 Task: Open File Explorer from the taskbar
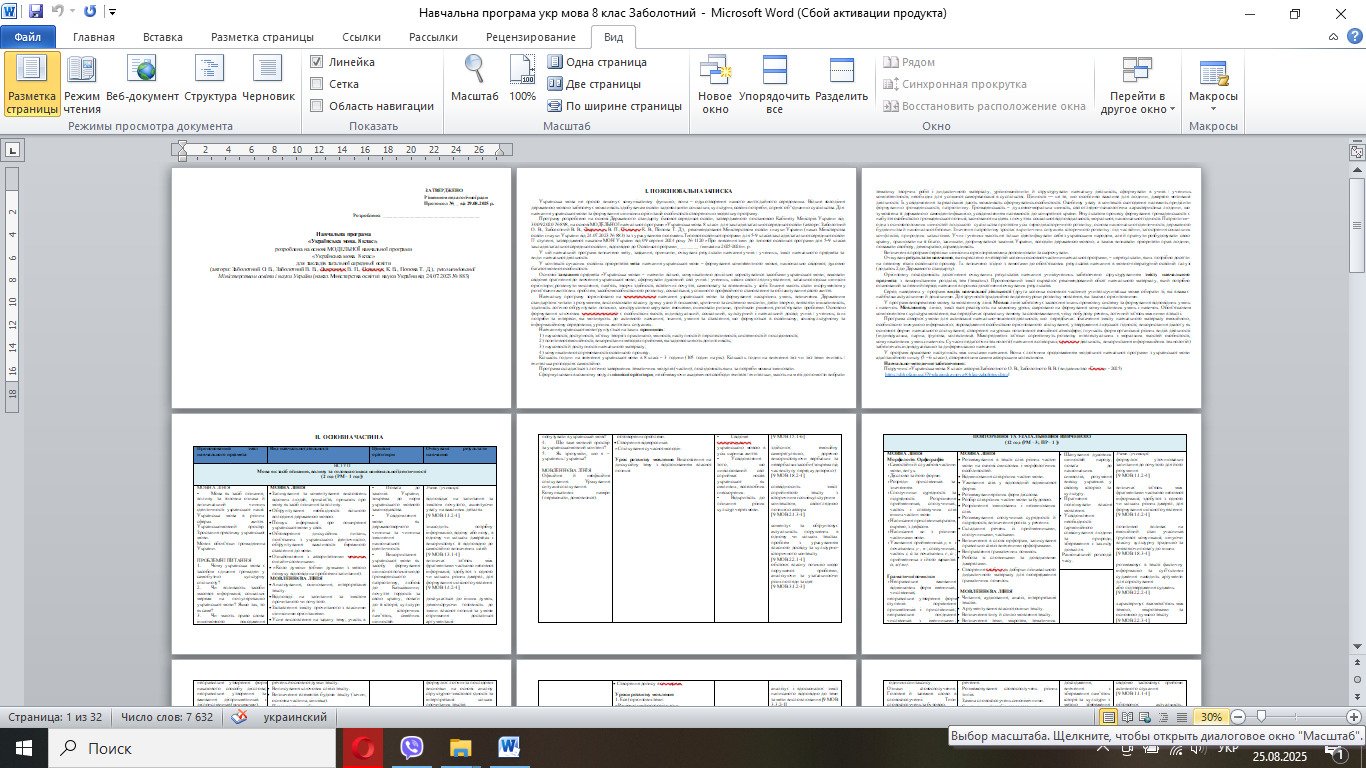tap(460, 747)
